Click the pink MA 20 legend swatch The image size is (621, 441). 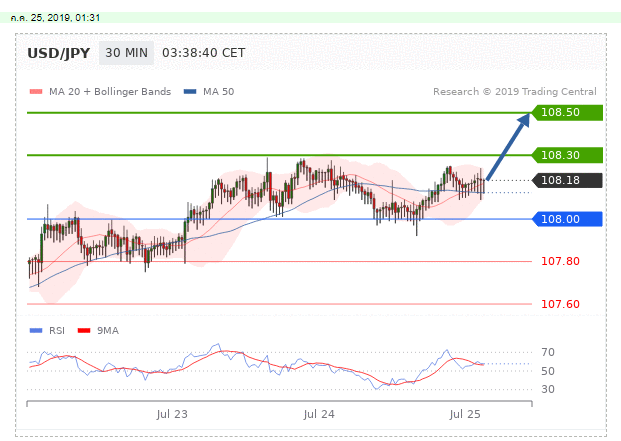click(x=36, y=92)
